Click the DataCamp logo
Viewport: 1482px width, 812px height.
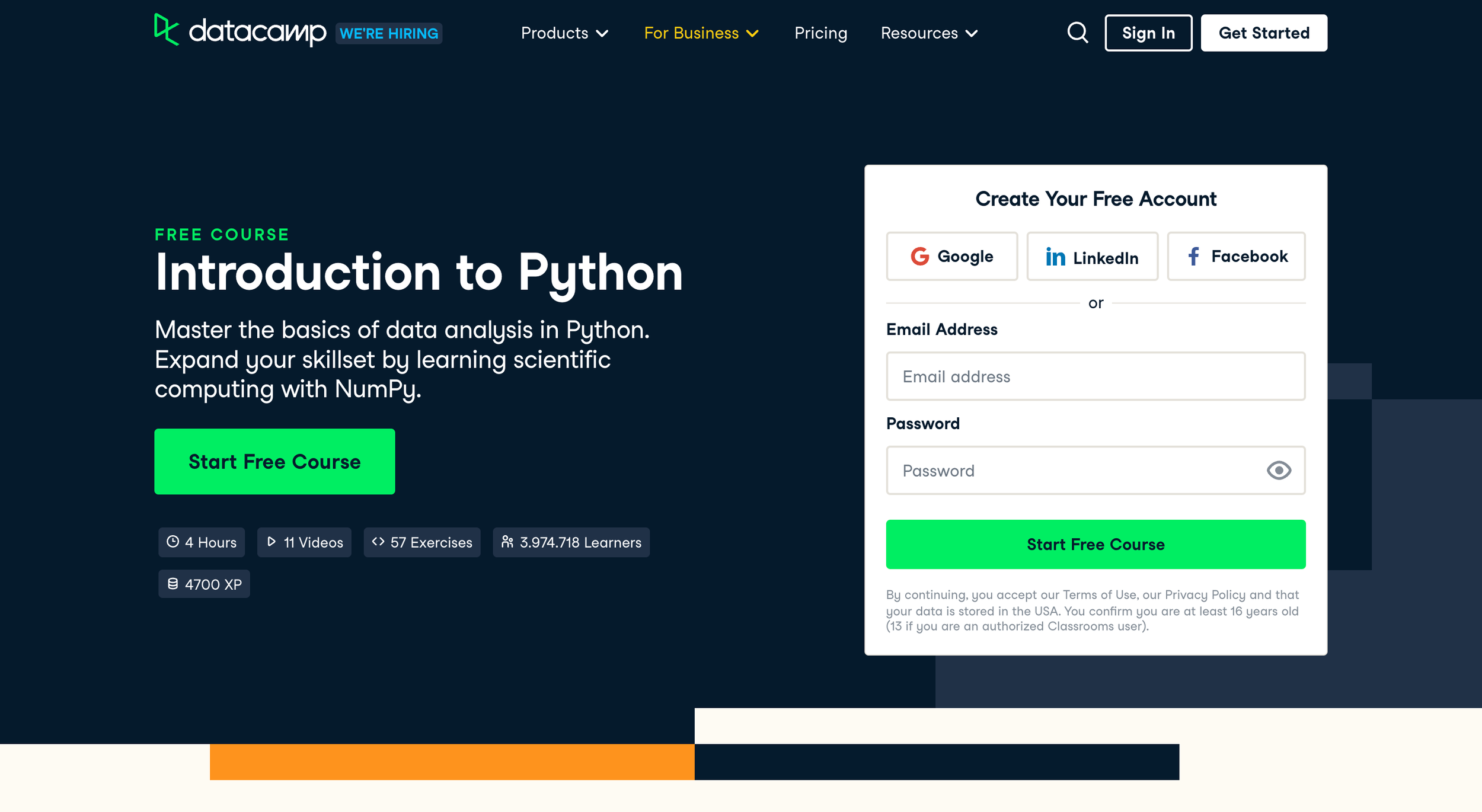tap(240, 30)
